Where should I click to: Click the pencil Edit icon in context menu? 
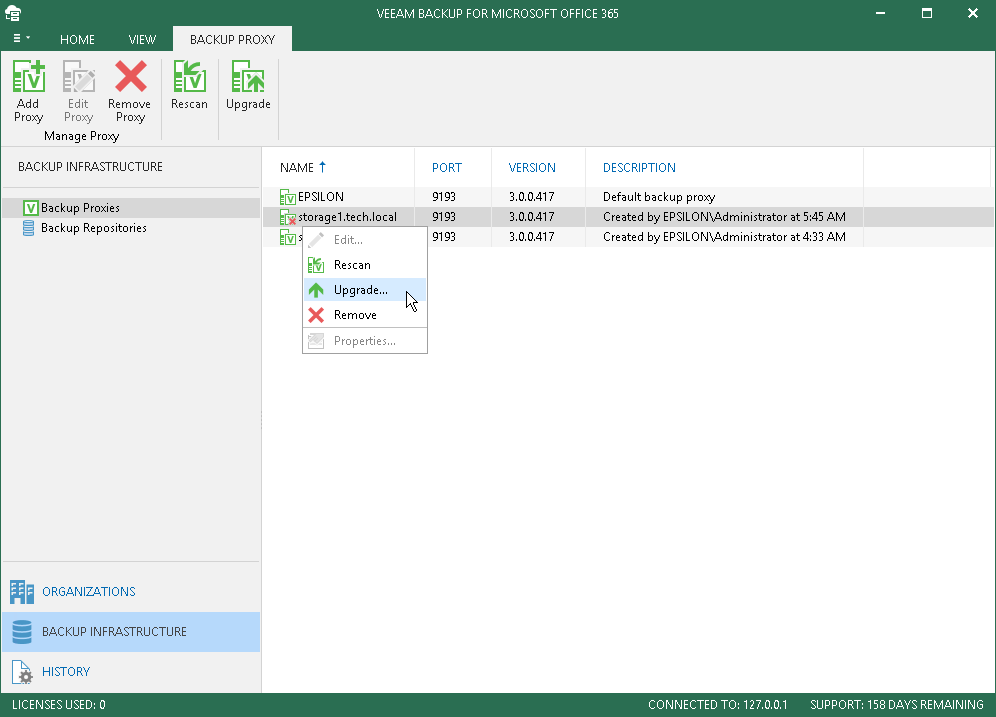[316, 239]
